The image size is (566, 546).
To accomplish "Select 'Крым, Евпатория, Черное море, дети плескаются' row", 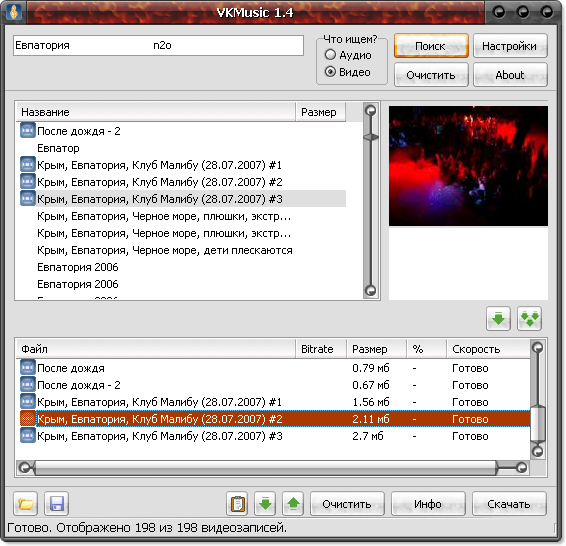I will click(x=165, y=250).
